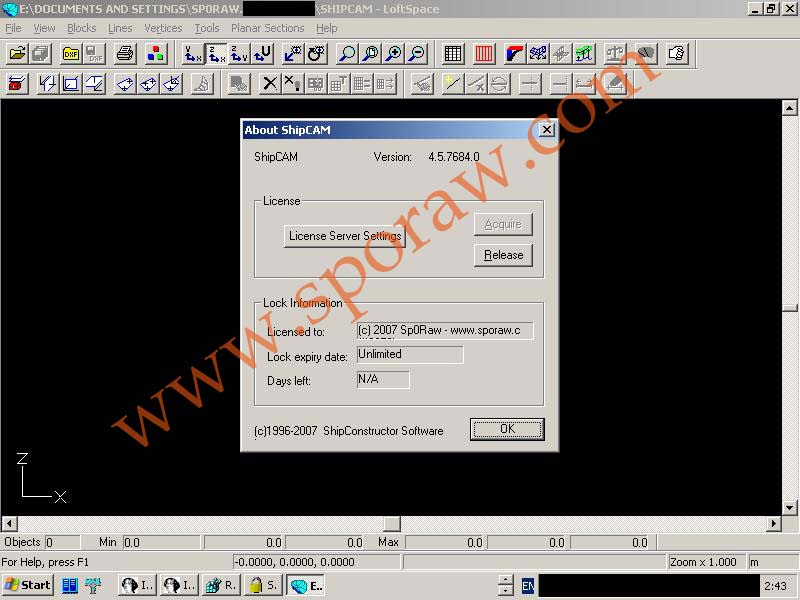The width and height of the screenshot is (800, 600).
Task: Click the black X delete icon
Action: [270, 84]
